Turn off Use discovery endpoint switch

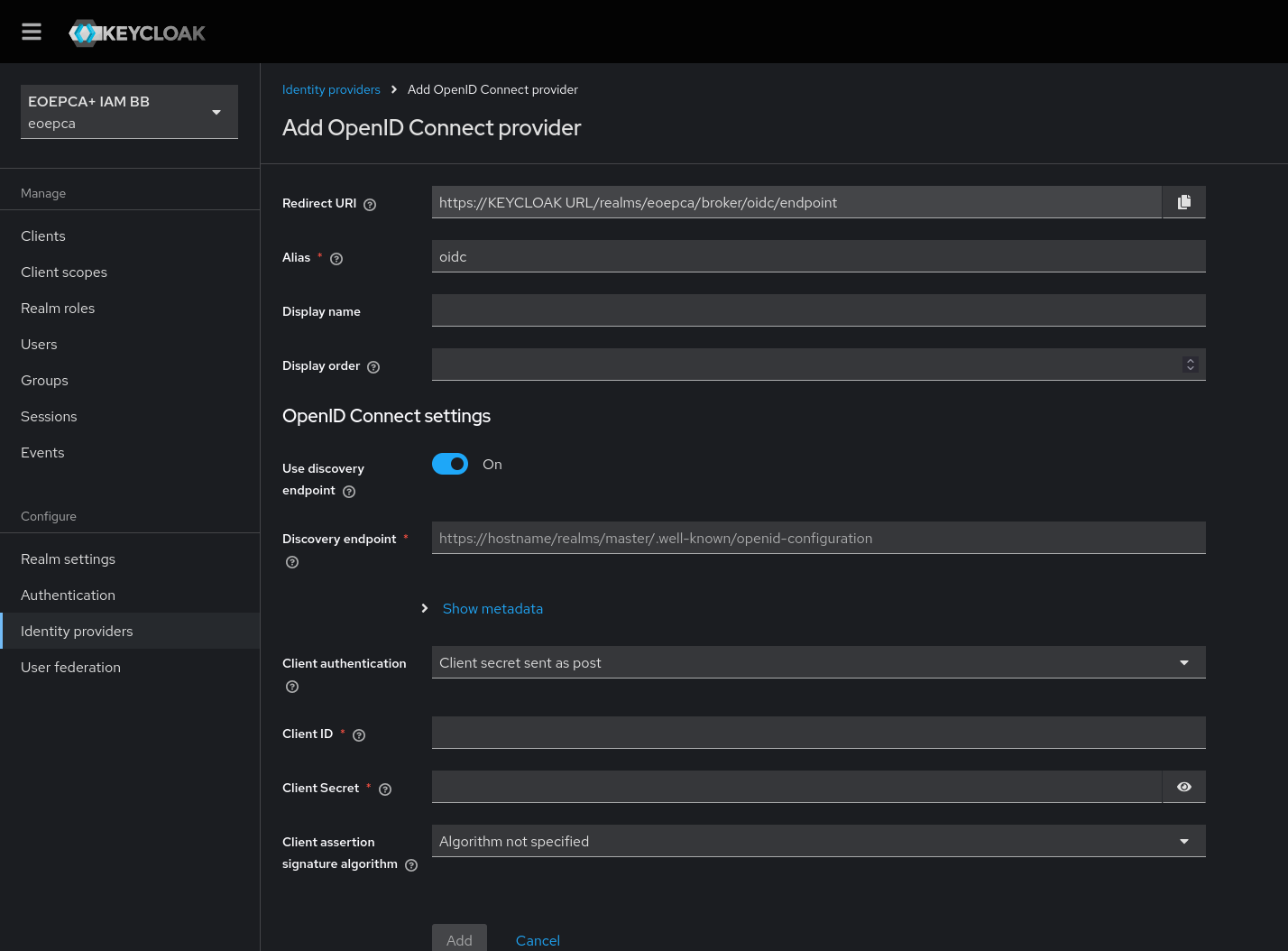450,464
